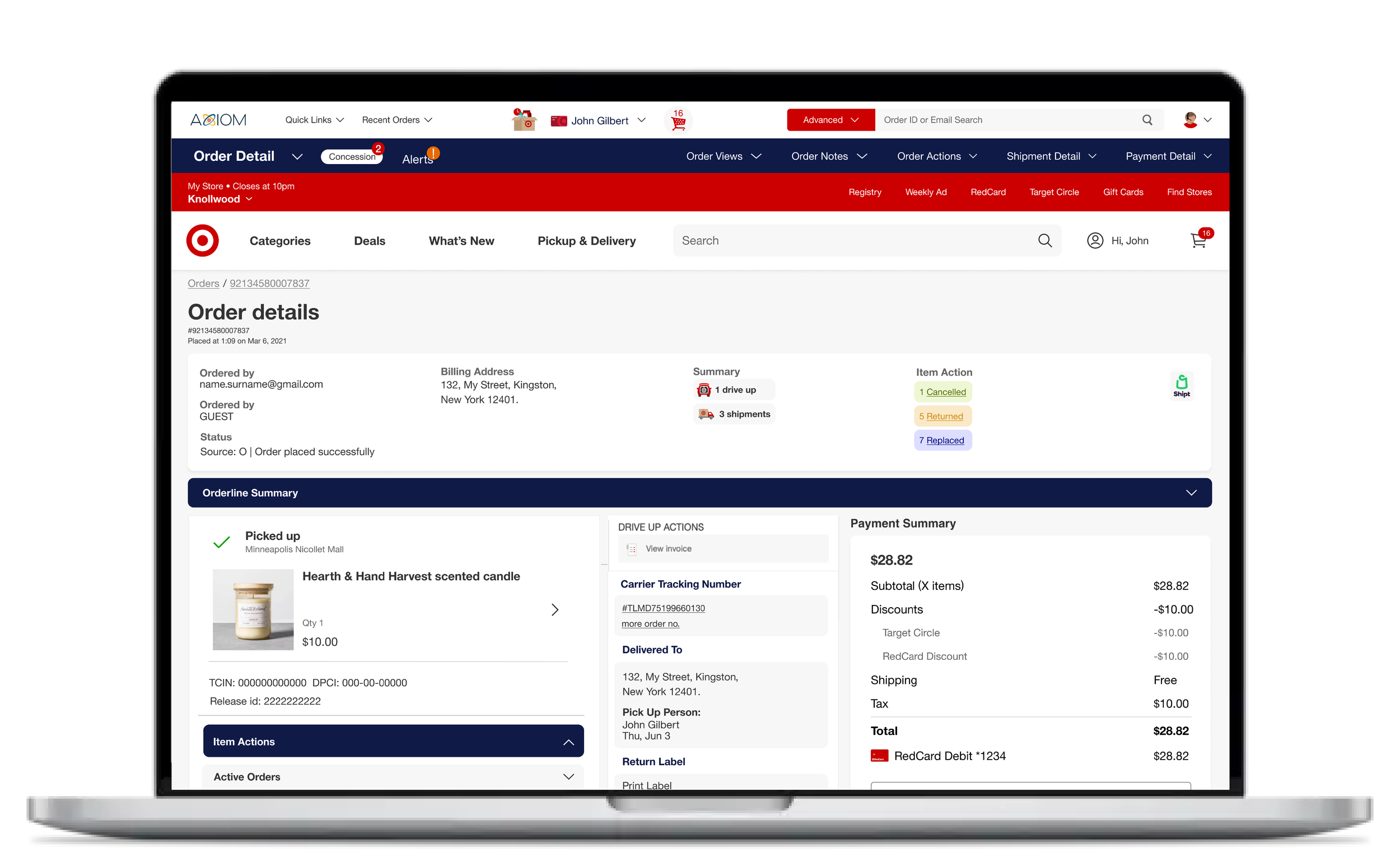Open the Categories navigation item

(x=280, y=240)
